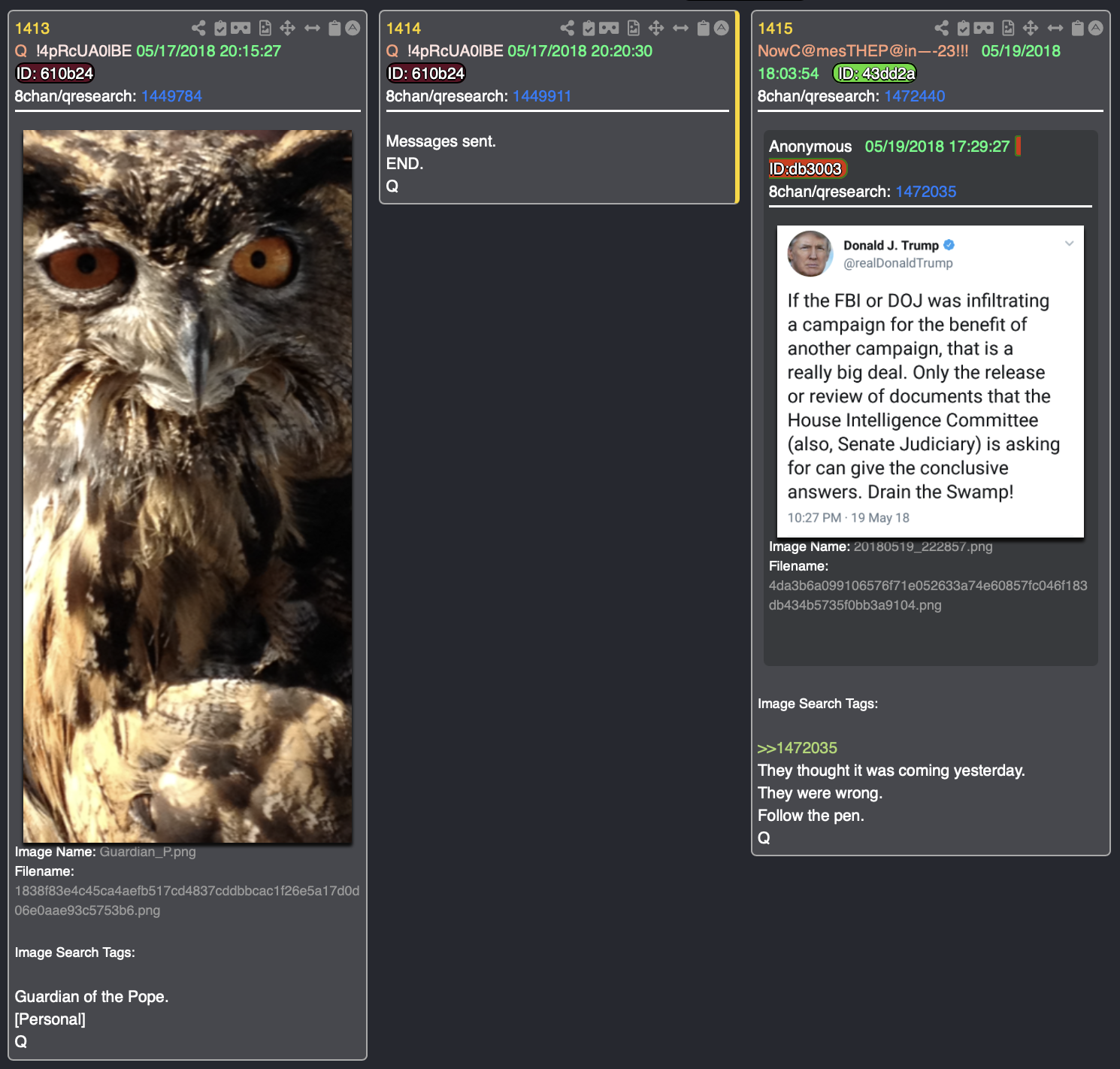The height and width of the screenshot is (1069, 1120).
Task: Click the Q !4pRcUA0lBE tripcode on post 1413
Action: tap(74, 51)
